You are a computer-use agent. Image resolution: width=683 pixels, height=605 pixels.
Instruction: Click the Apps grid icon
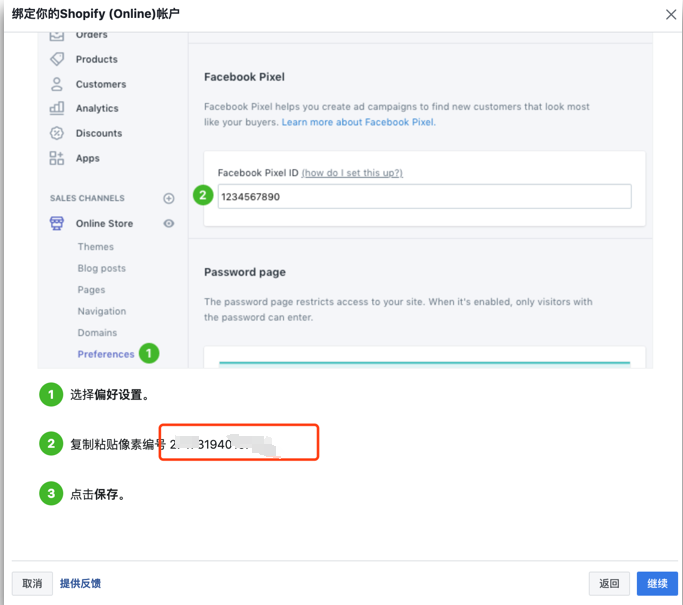57,158
